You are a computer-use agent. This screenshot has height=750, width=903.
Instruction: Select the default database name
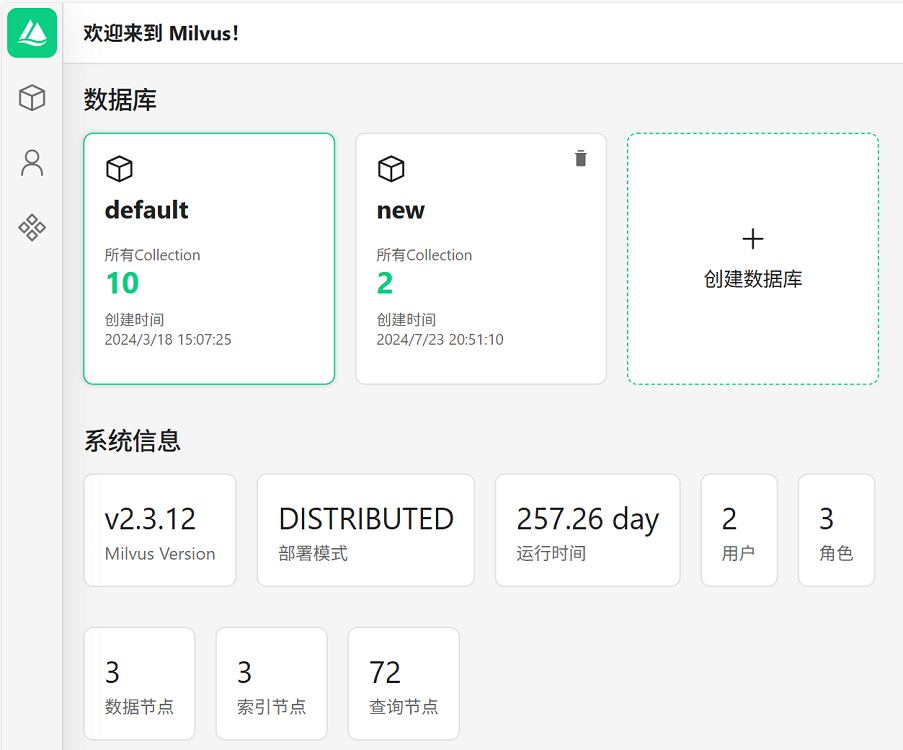(146, 210)
